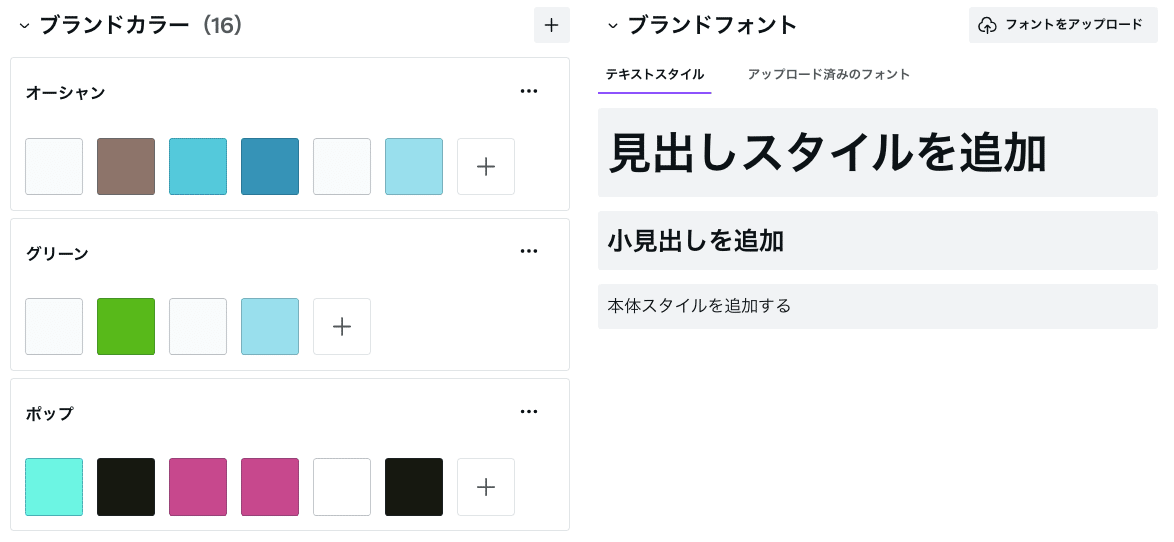Select the dark blue swatch in オーシャン

pyautogui.click(x=270, y=166)
